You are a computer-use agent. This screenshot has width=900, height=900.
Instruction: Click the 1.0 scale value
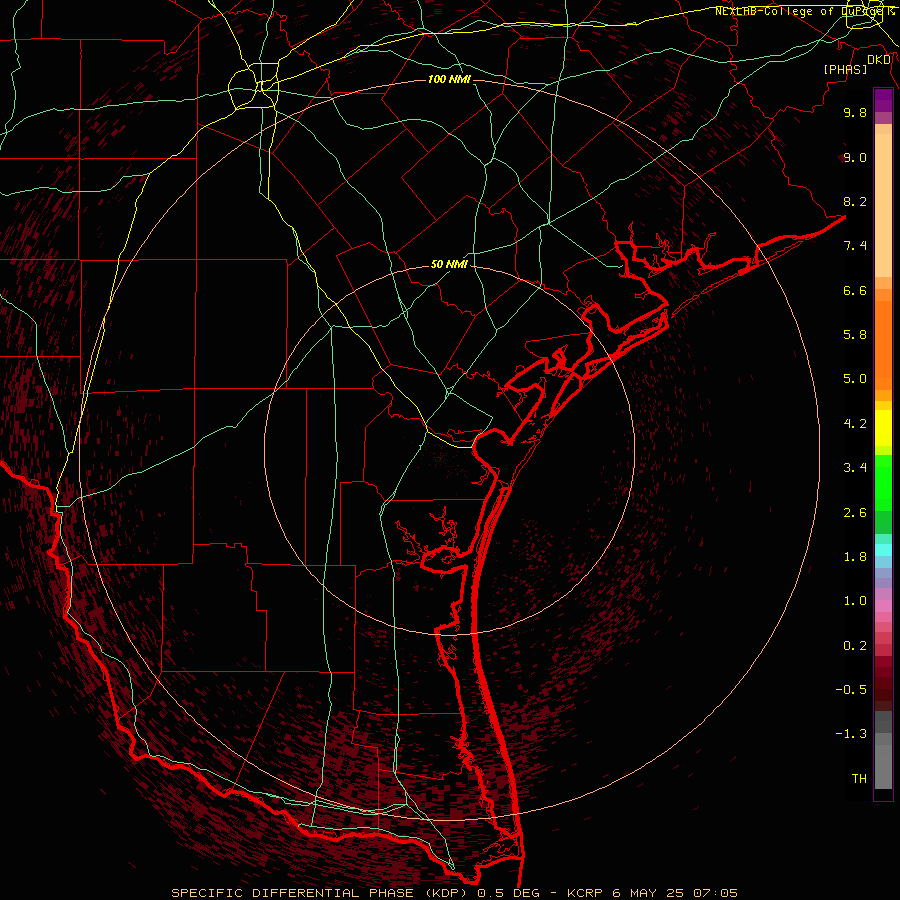855,601
